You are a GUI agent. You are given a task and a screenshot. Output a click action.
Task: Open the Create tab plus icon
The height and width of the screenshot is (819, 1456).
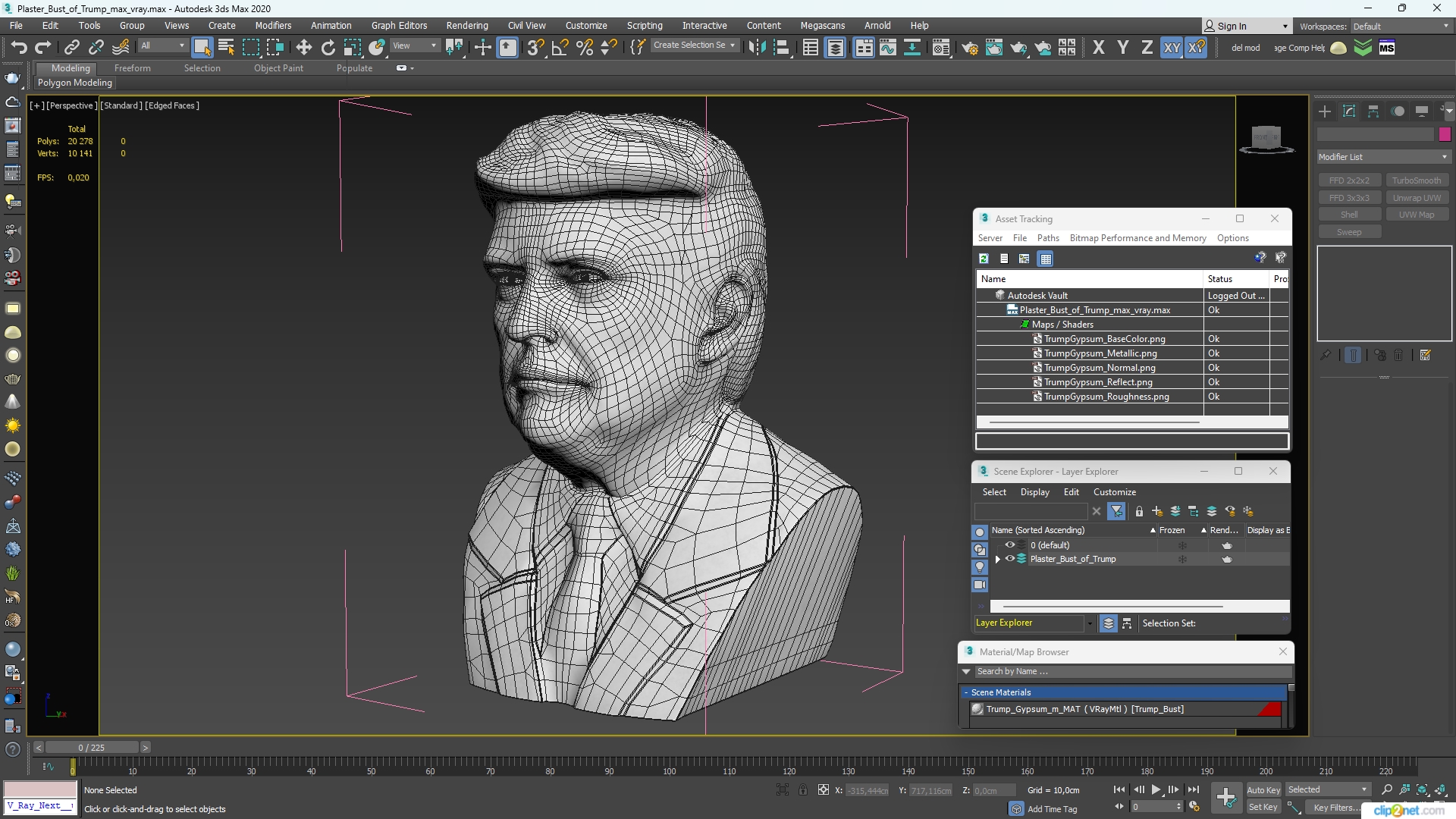pyautogui.click(x=1325, y=111)
